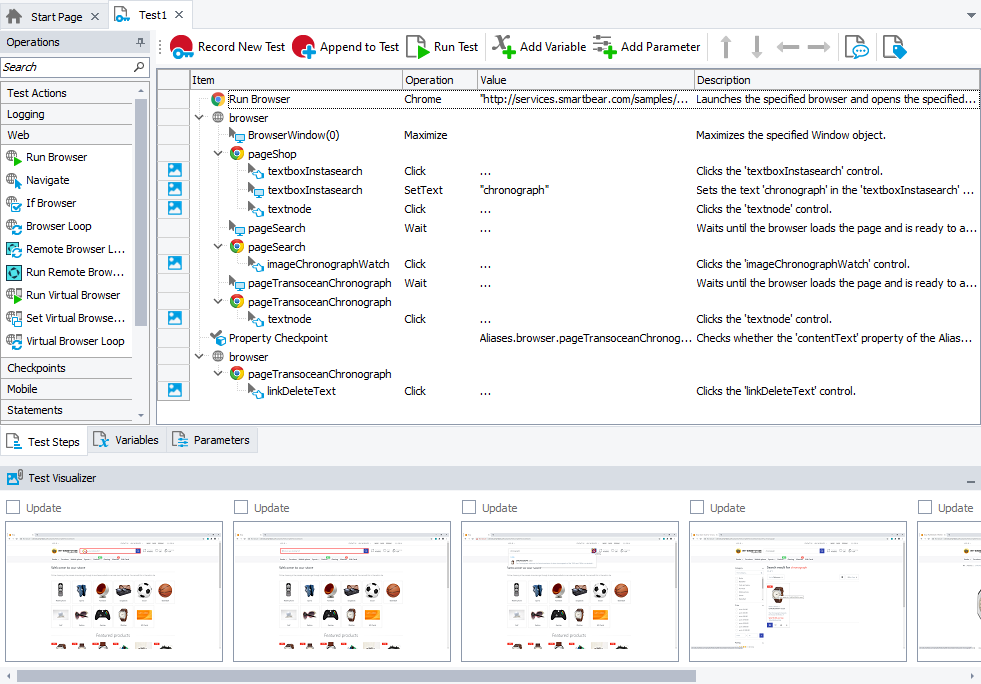
Task: Click the Add Parameter icon
Action: [603, 47]
